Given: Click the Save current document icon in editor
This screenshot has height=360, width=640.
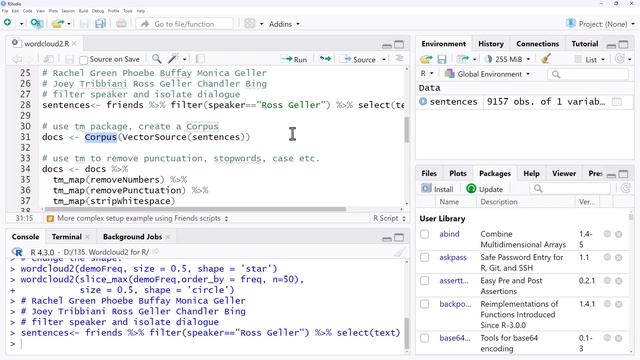Looking at the screenshot, I should [x=70, y=60].
